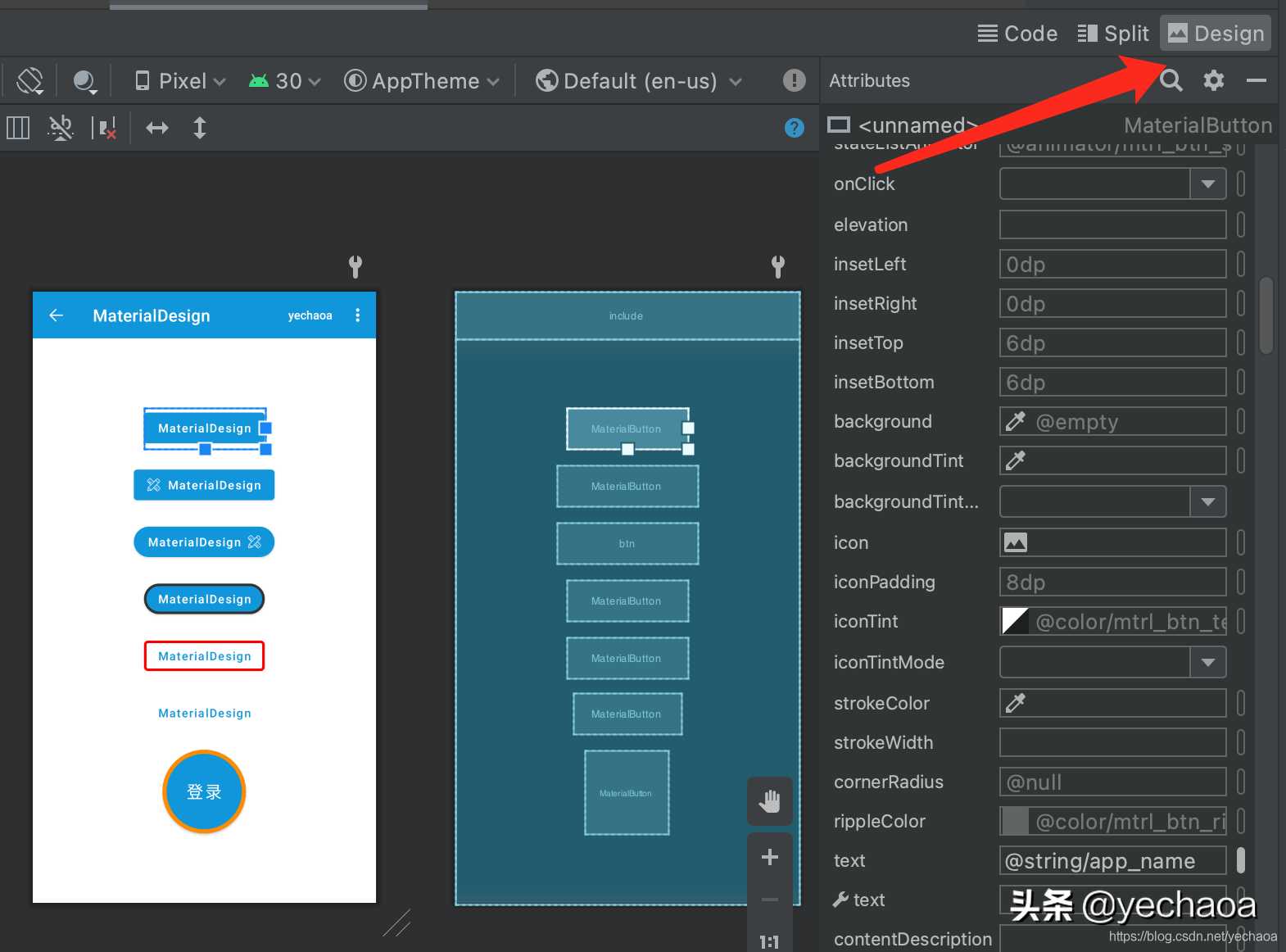Click the horizontal expand arrows icon

click(x=156, y=128)
